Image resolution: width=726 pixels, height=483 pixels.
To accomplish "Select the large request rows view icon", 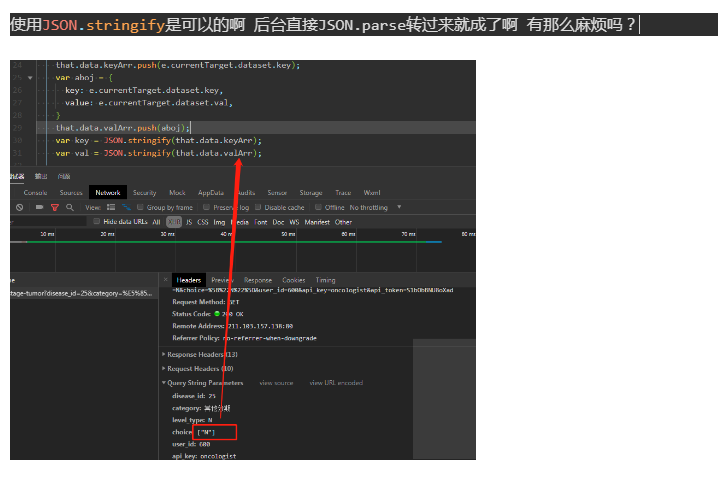I will [111, 207].
